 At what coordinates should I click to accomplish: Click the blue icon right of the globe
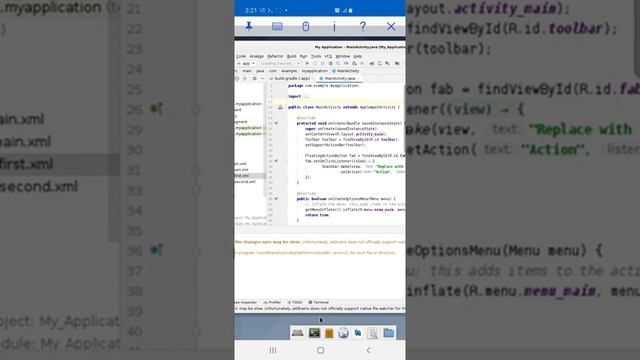coord(358,333)
